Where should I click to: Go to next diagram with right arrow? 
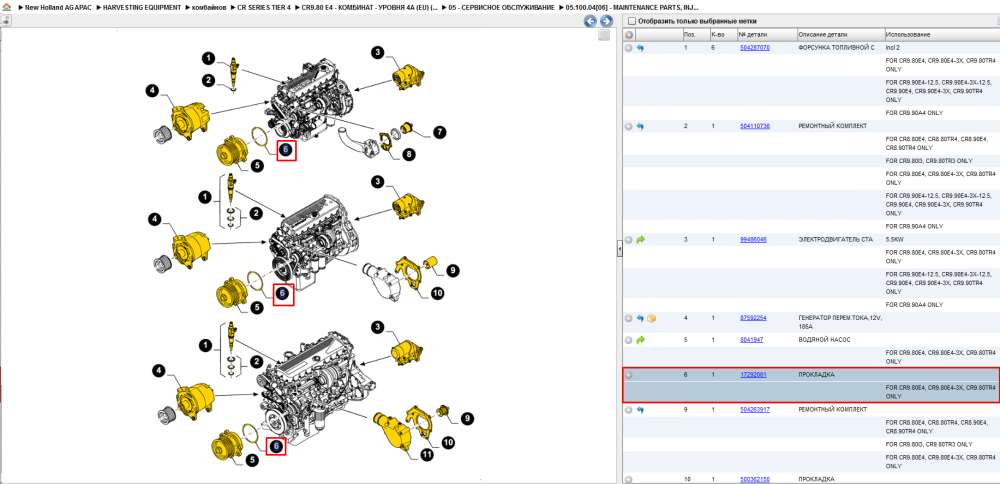pos(606,21)
